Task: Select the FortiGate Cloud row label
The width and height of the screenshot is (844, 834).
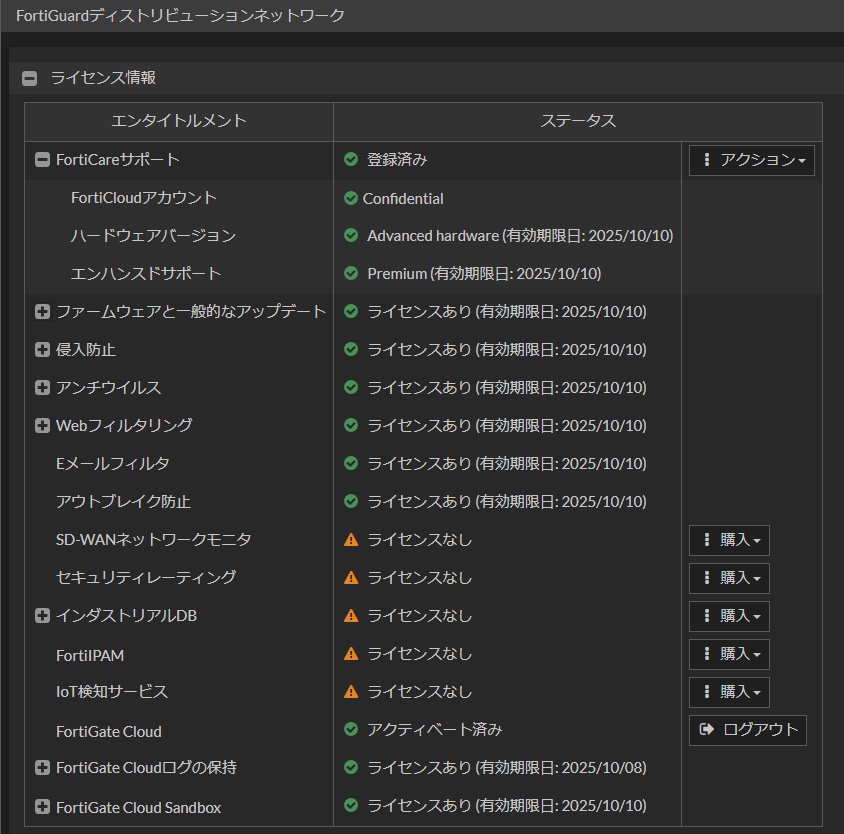Action: pos(109,732)
